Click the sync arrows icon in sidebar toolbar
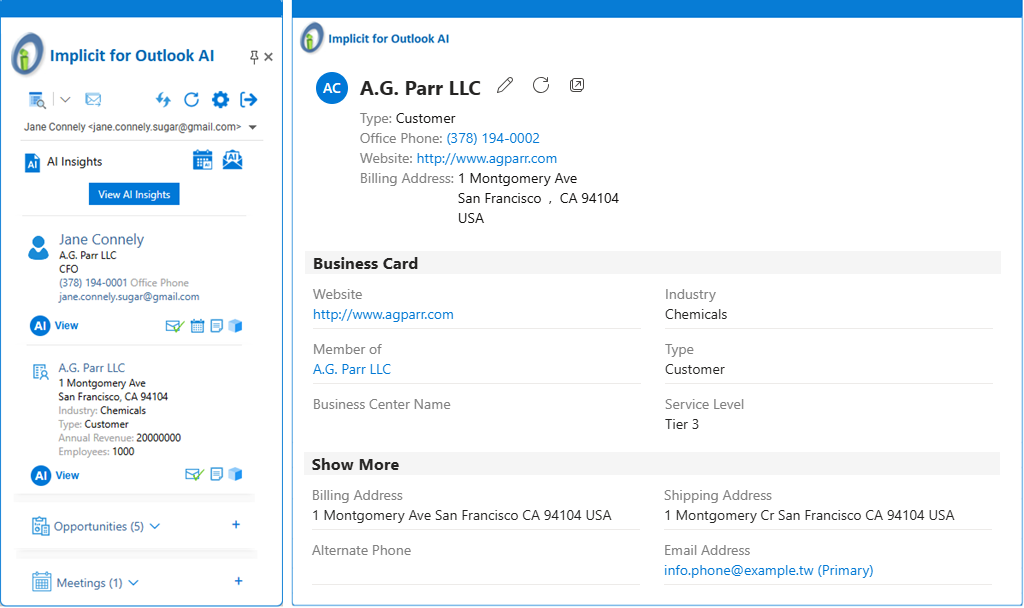This screenshot has width=1024, height=608. [x=163, y=99]
